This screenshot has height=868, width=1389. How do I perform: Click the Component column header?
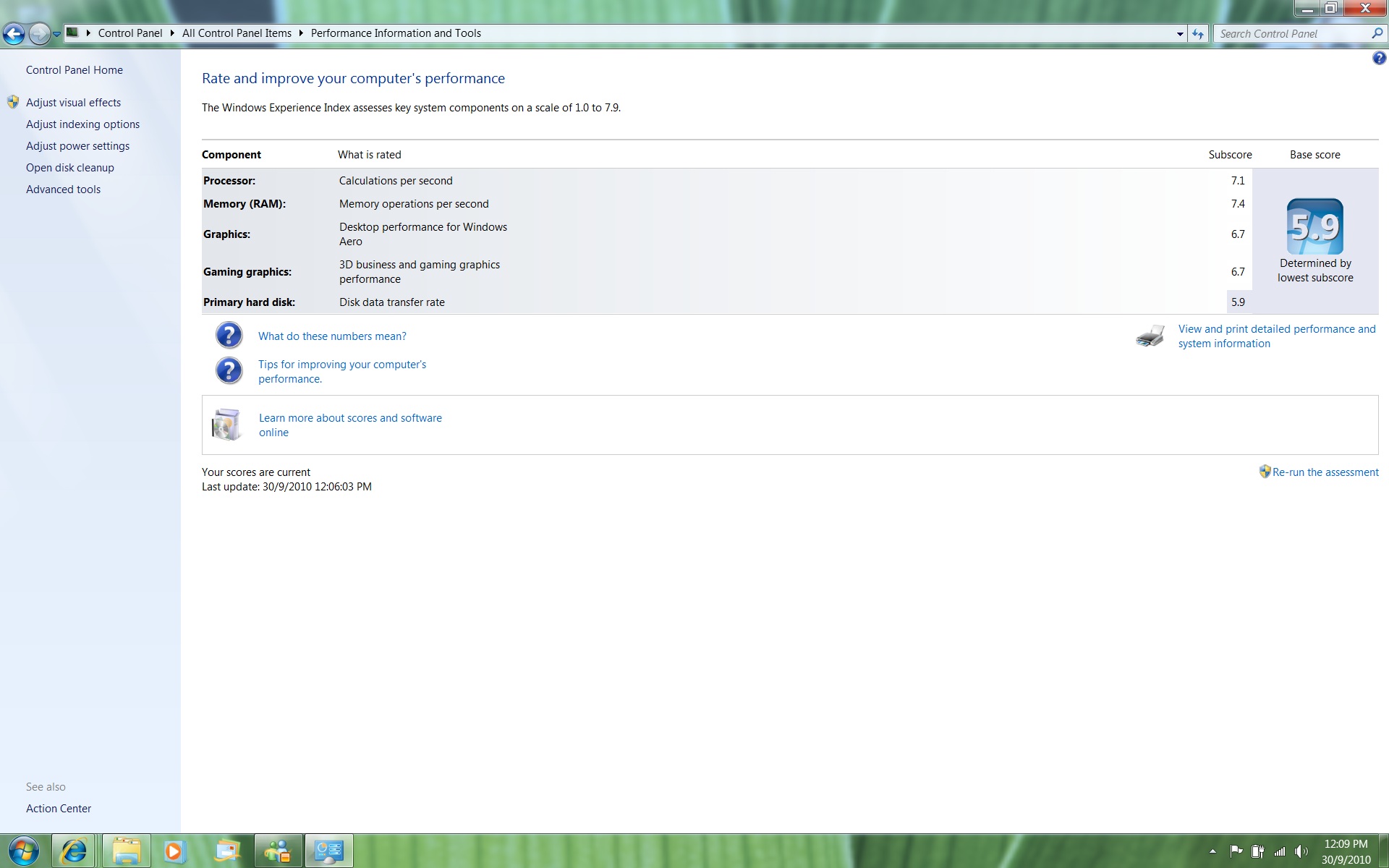coord(231,155)
